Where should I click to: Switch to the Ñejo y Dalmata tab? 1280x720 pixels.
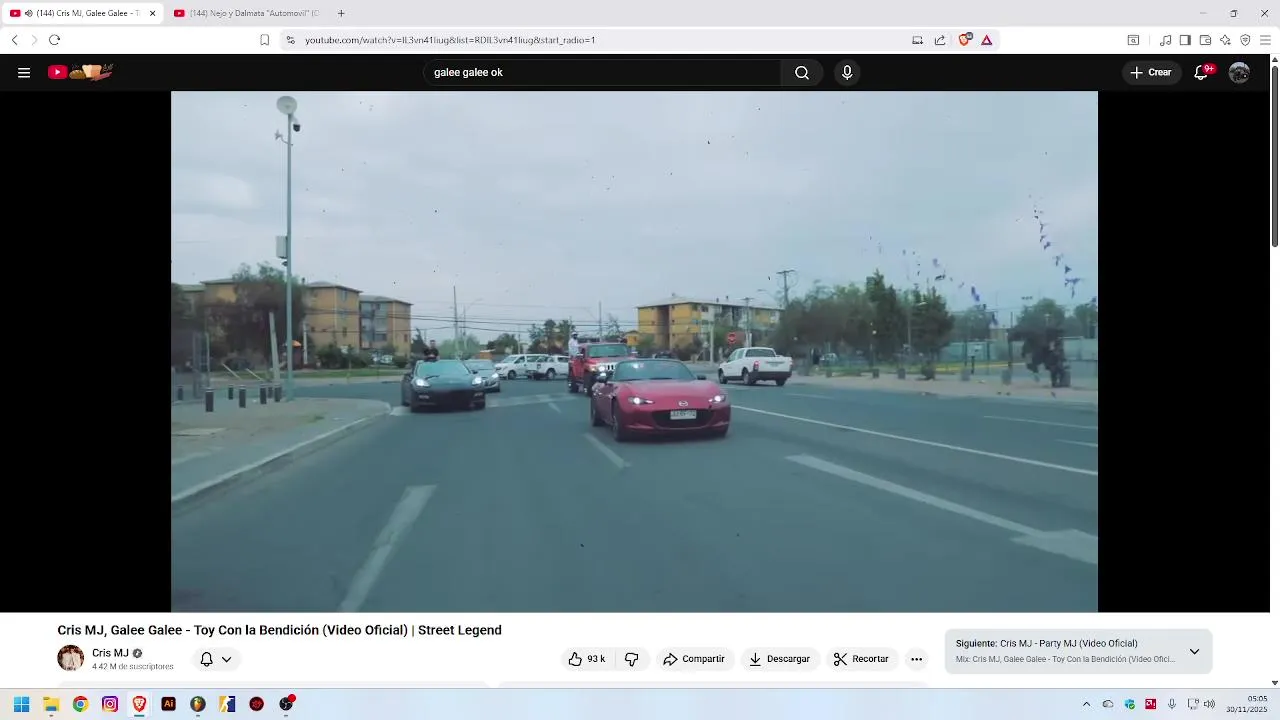[246, 13]
